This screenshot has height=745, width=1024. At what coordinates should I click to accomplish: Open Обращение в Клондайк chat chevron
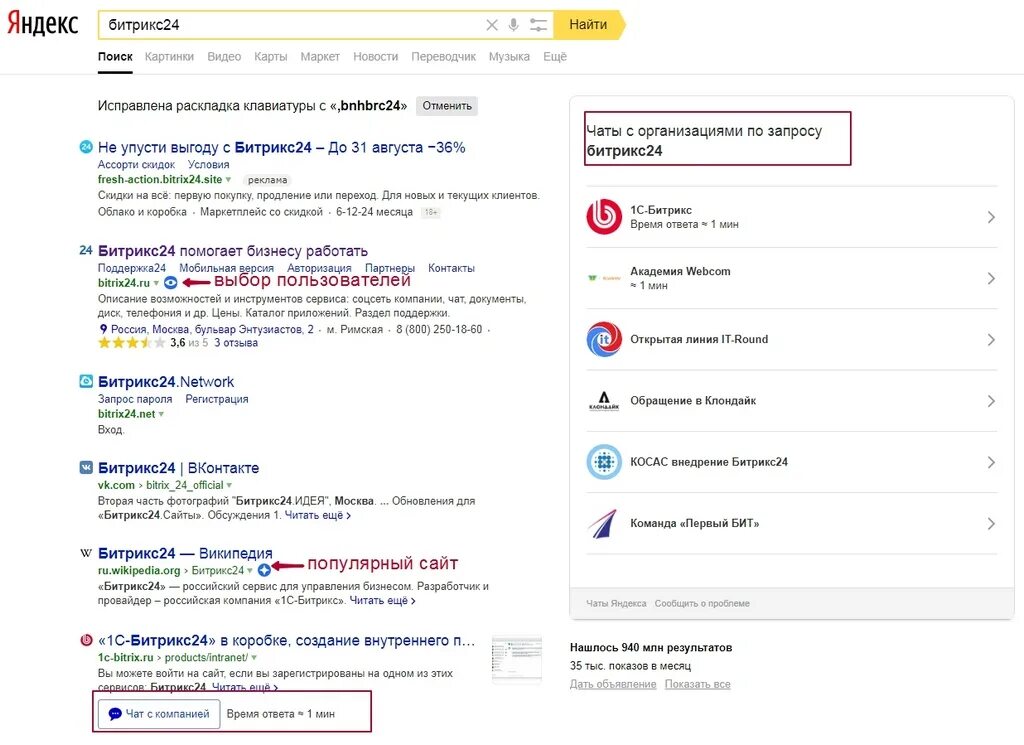pyautogui.click(x=991, y=401)
